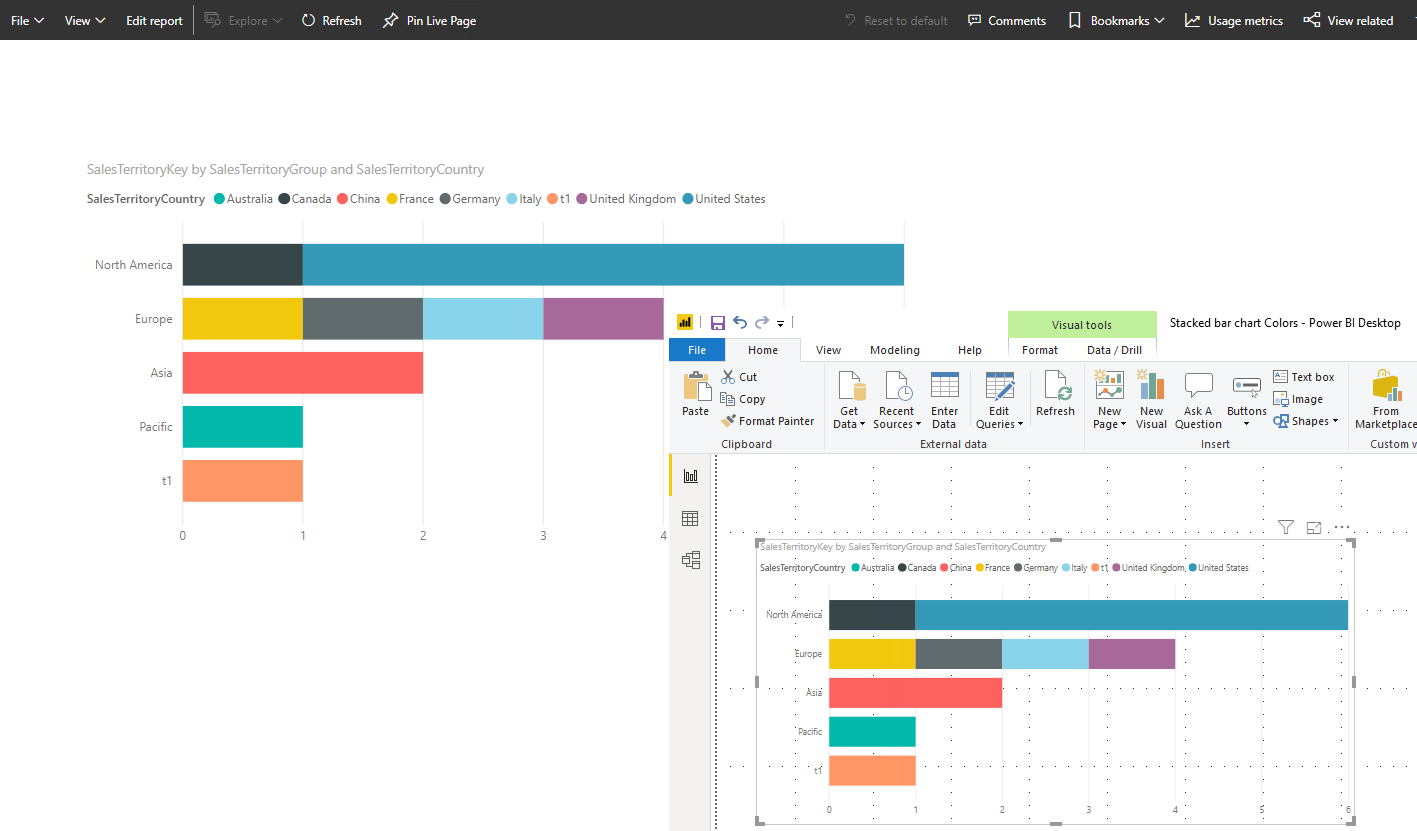Click the Cut scissors icon
This screenshot has height=831, width=1417.
729,377
